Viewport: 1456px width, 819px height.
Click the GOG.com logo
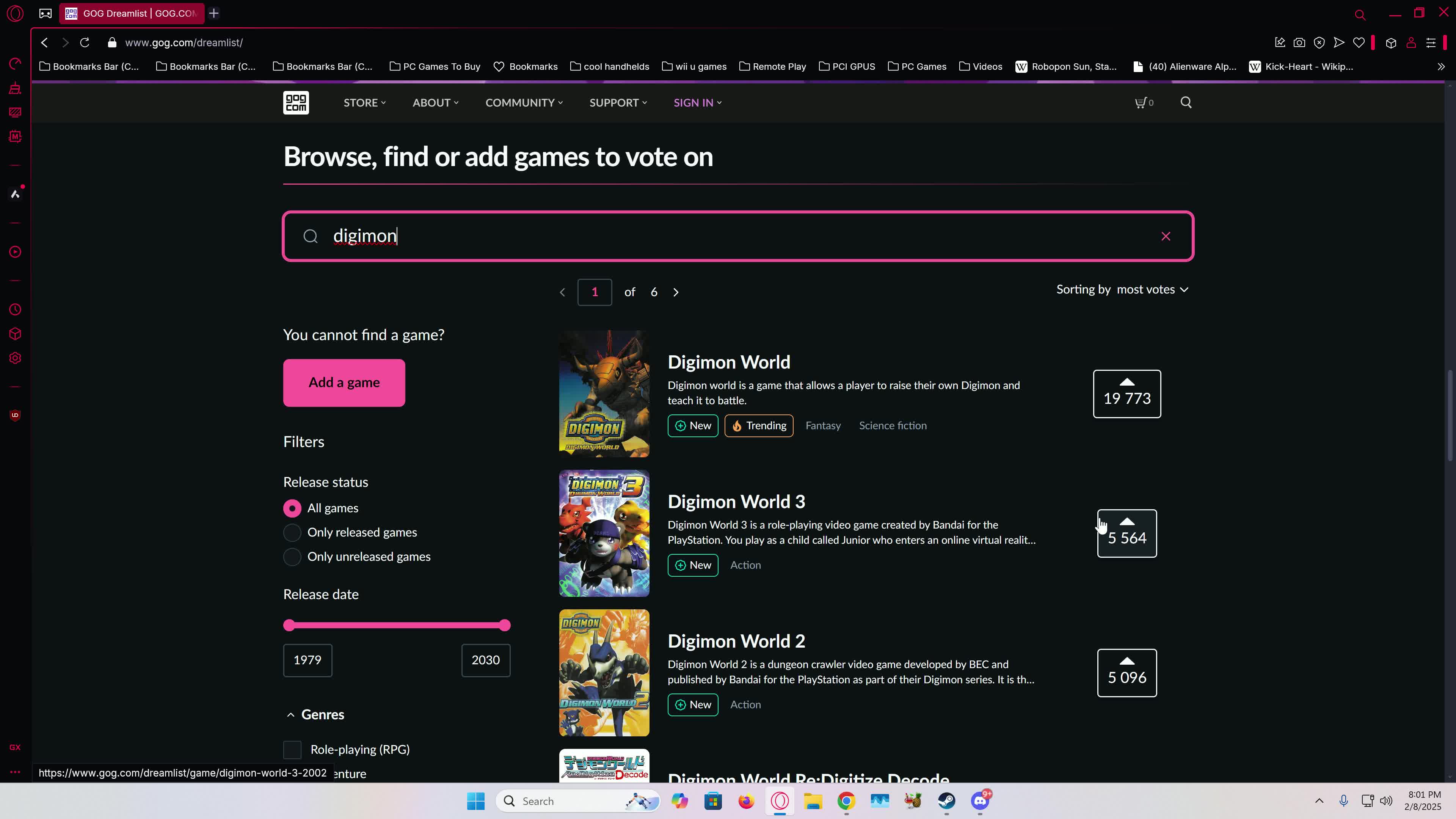296,102
